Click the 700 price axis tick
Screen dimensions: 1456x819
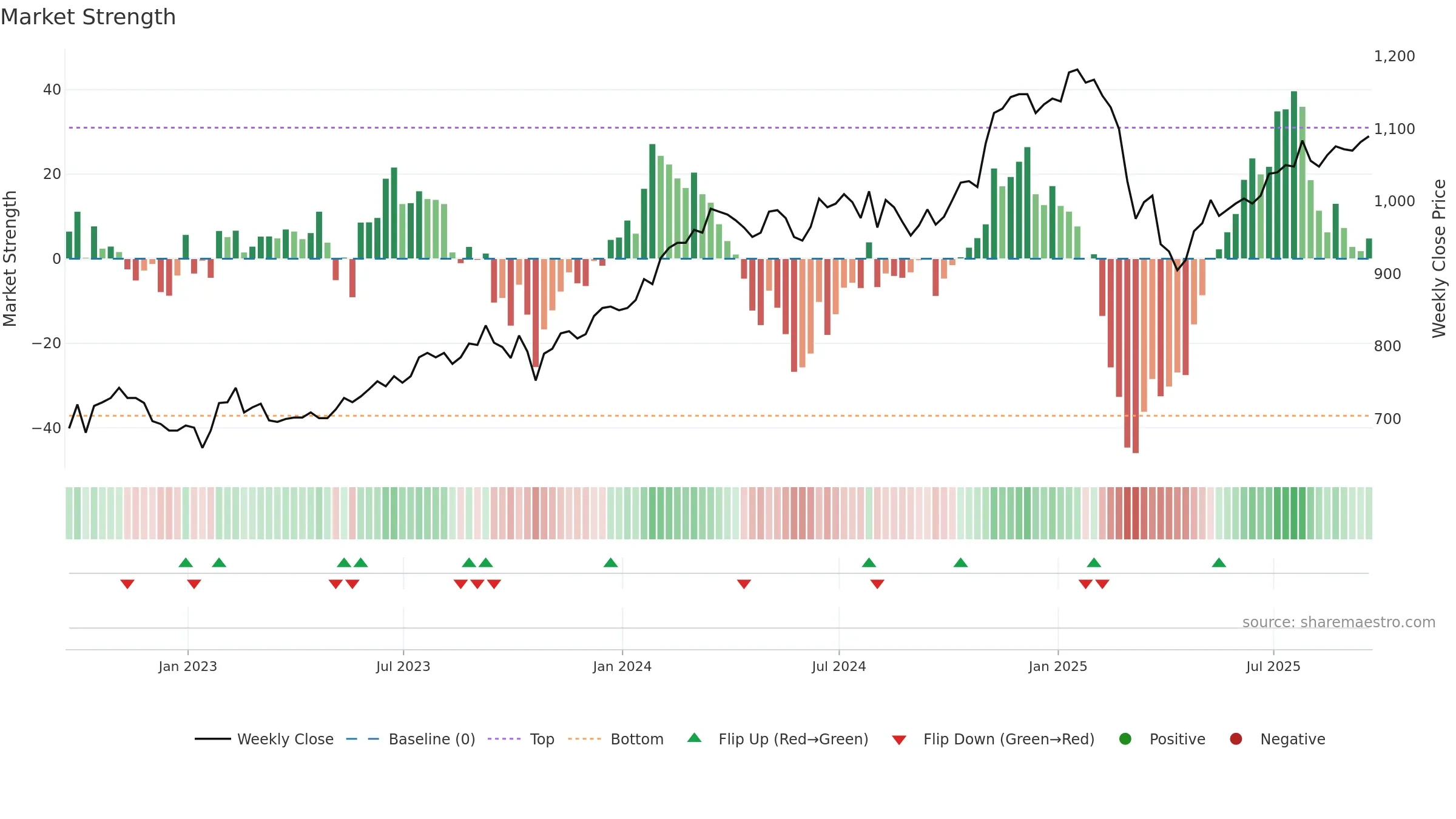1387,419
